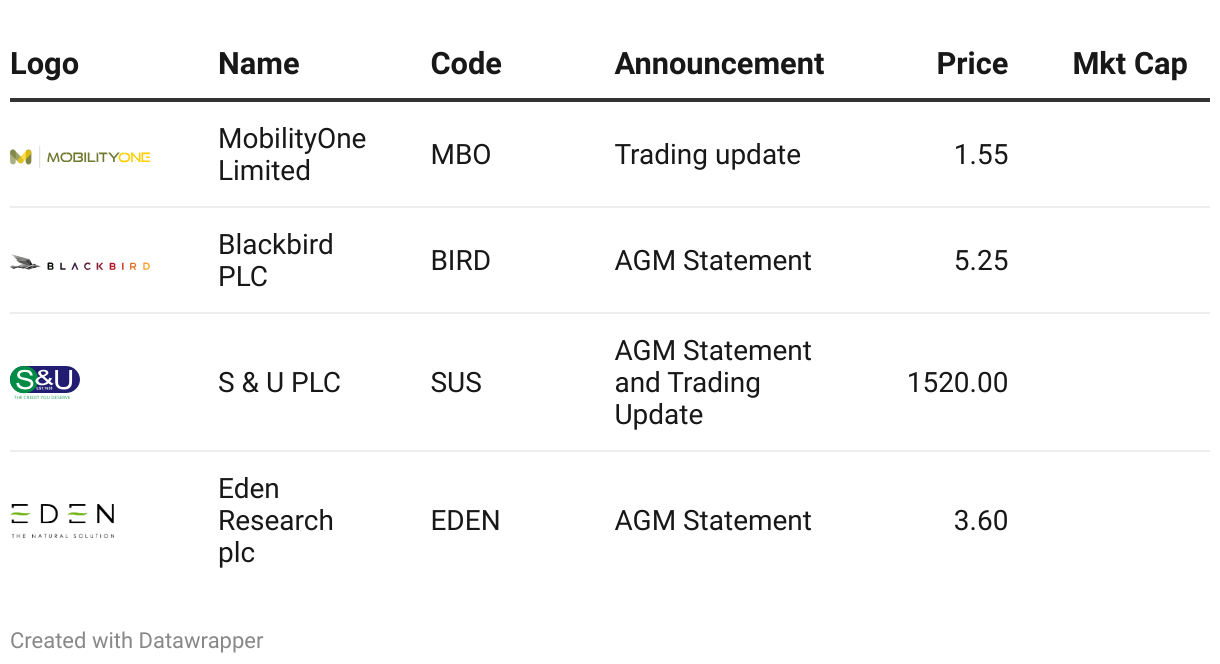This screenshot has height=664, width=1220.
Task: Click the Eden Research plc name
Action: point(275,520)
